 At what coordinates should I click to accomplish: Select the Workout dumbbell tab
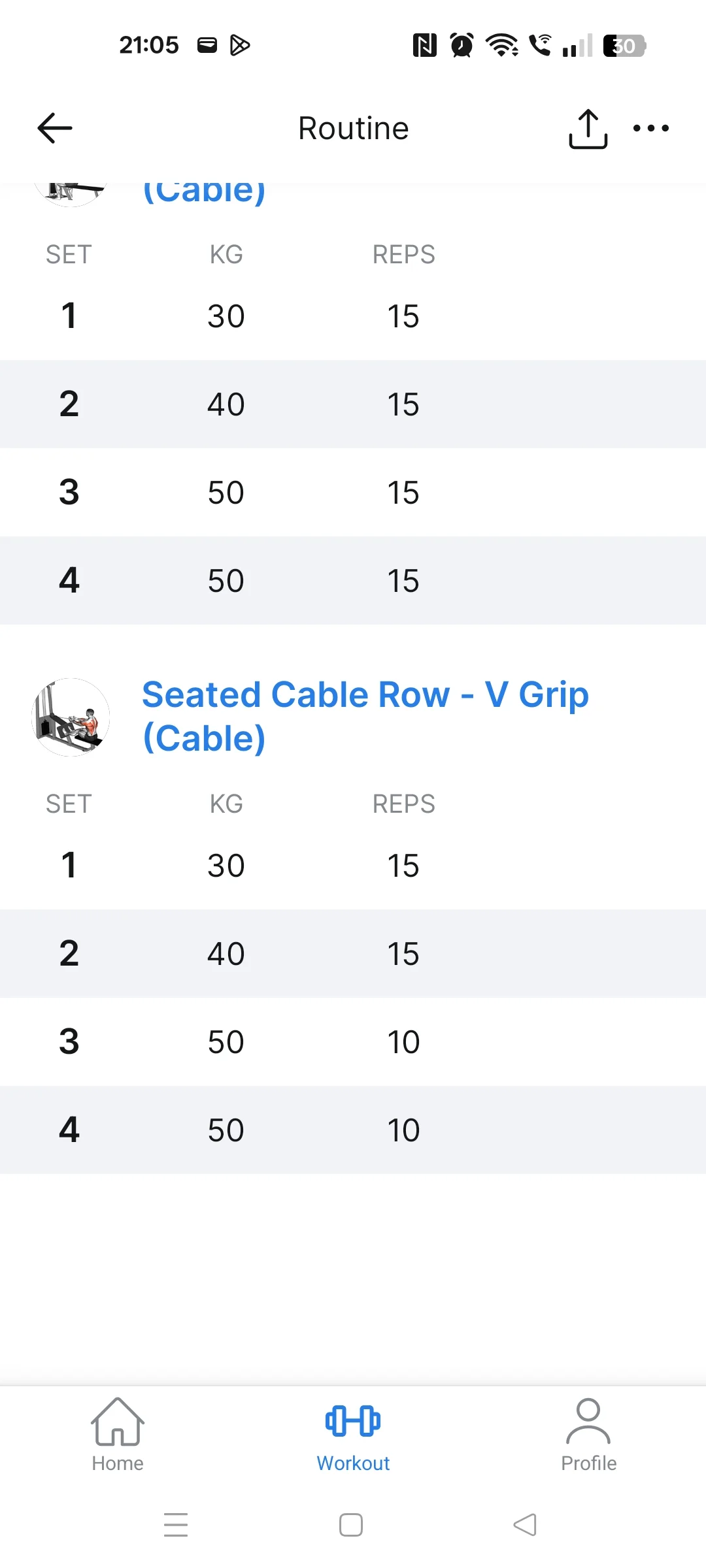point(353,1435)
